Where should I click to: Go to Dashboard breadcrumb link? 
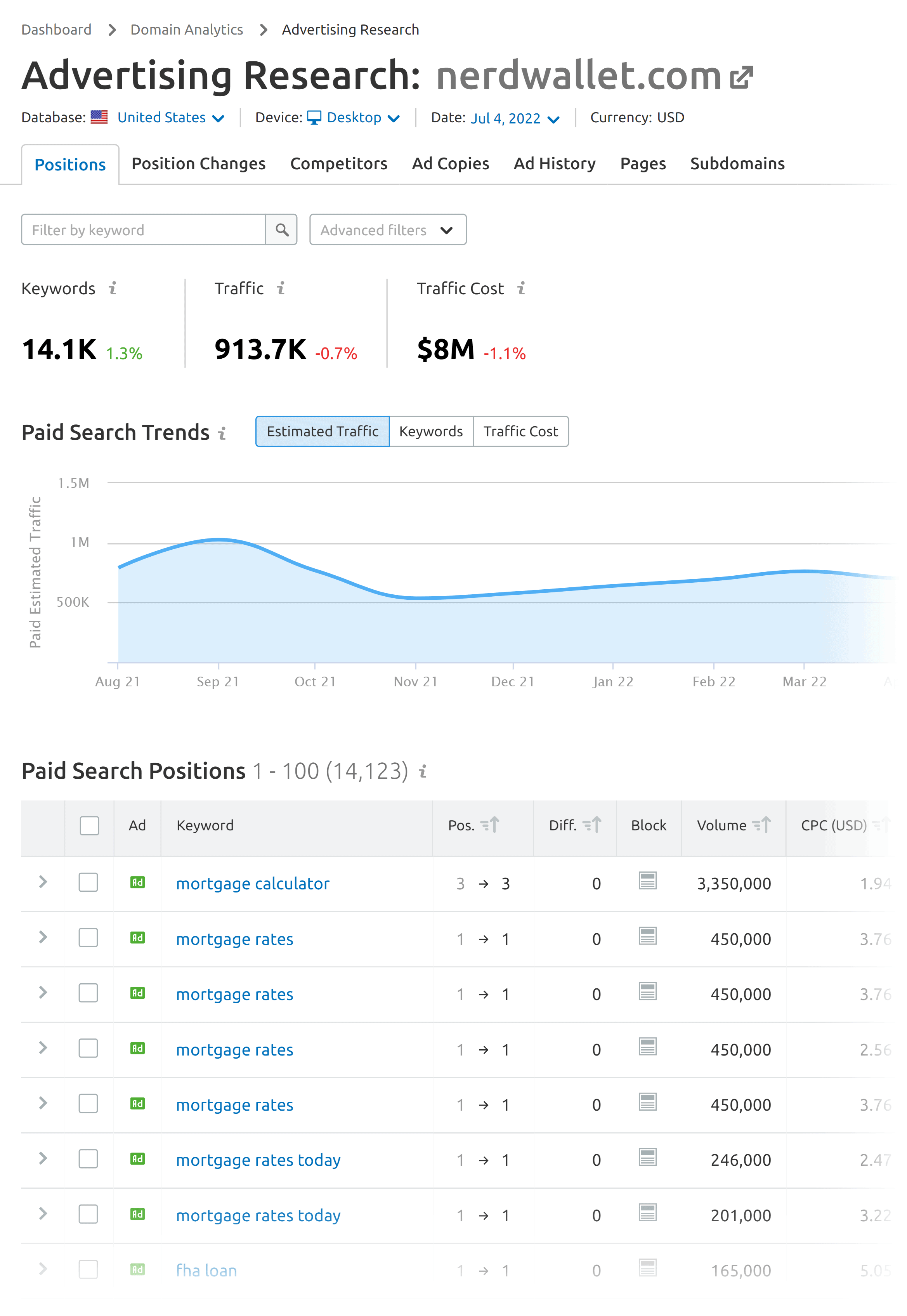[x=56, y=30]
